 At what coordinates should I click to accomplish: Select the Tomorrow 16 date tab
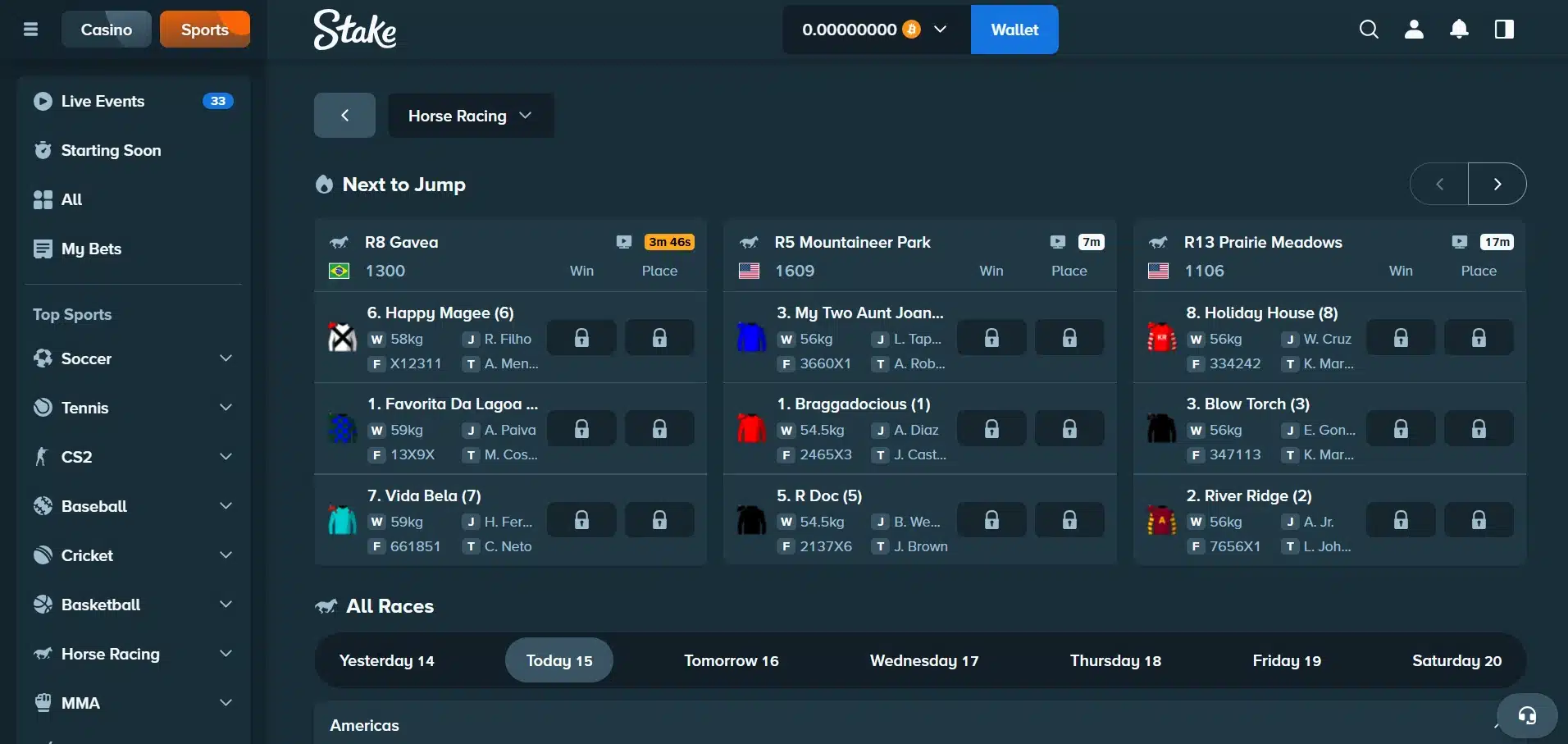pos(732,660)
